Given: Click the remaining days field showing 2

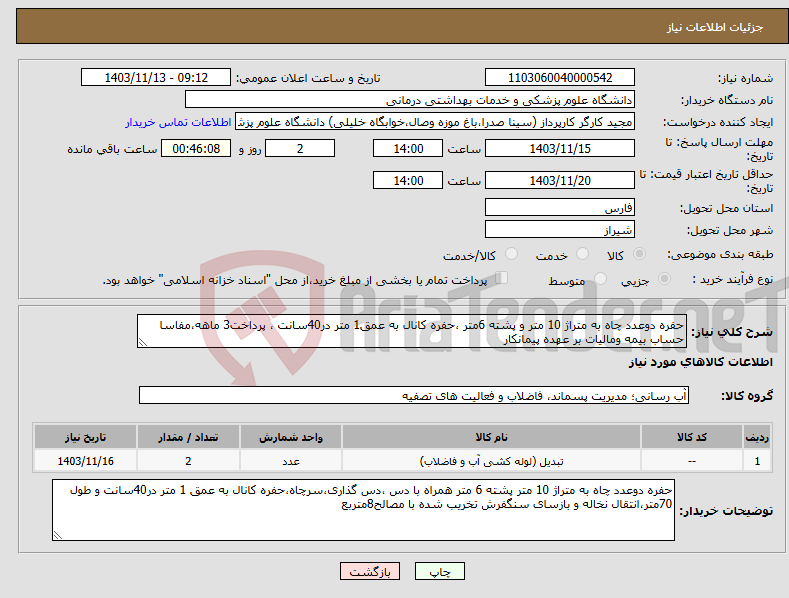Looking at the screenshot, I should (300, 148).
